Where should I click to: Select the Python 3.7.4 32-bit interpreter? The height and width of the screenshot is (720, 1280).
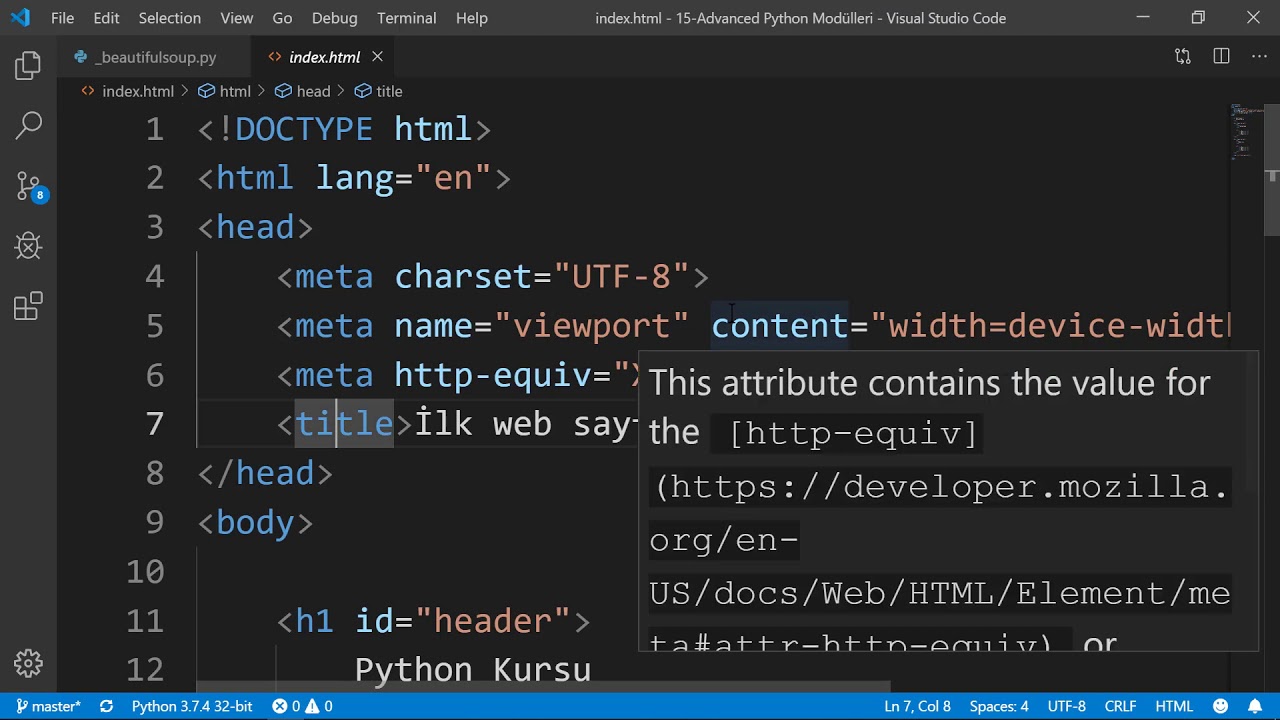pos(192,706)
